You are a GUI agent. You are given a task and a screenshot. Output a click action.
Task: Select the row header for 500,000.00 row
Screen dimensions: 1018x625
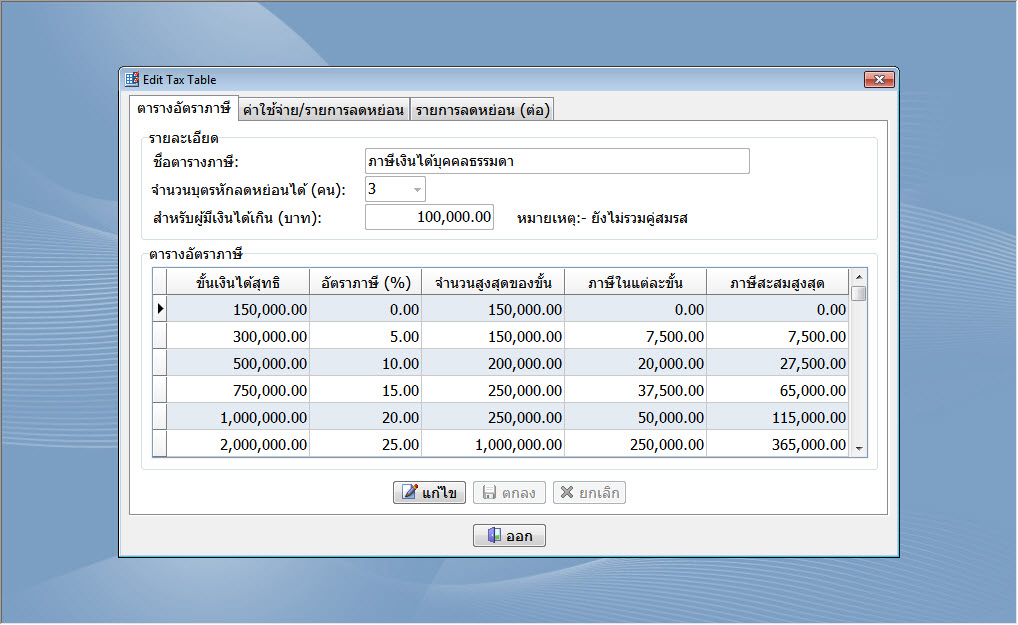click(159, 364)
